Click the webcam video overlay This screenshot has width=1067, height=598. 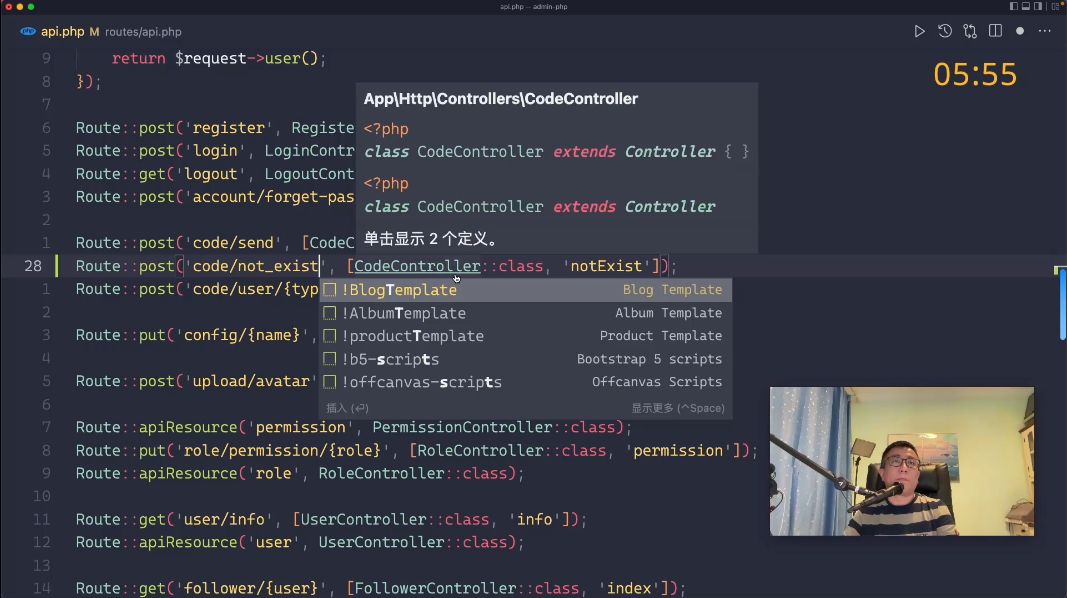pyautogui.click(x=902, y=462)
